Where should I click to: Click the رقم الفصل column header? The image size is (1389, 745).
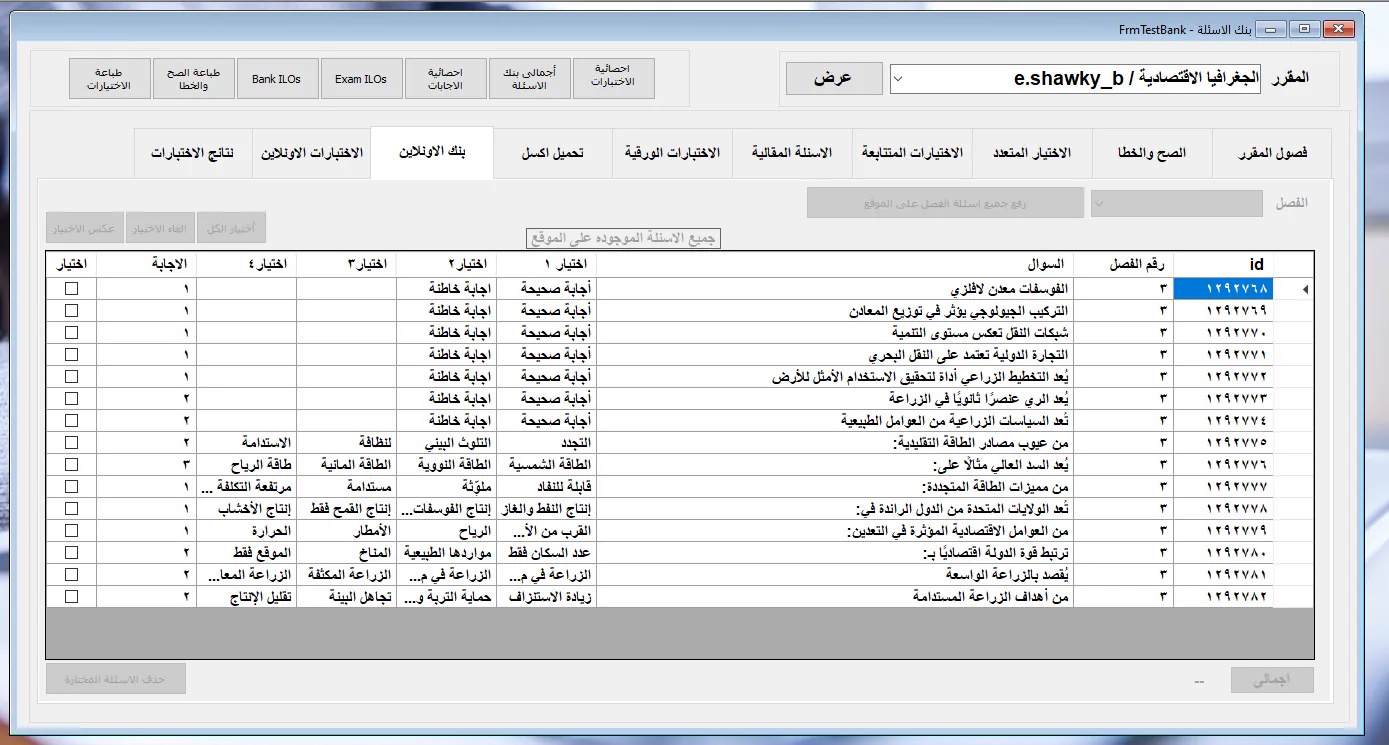[1122, 264]
